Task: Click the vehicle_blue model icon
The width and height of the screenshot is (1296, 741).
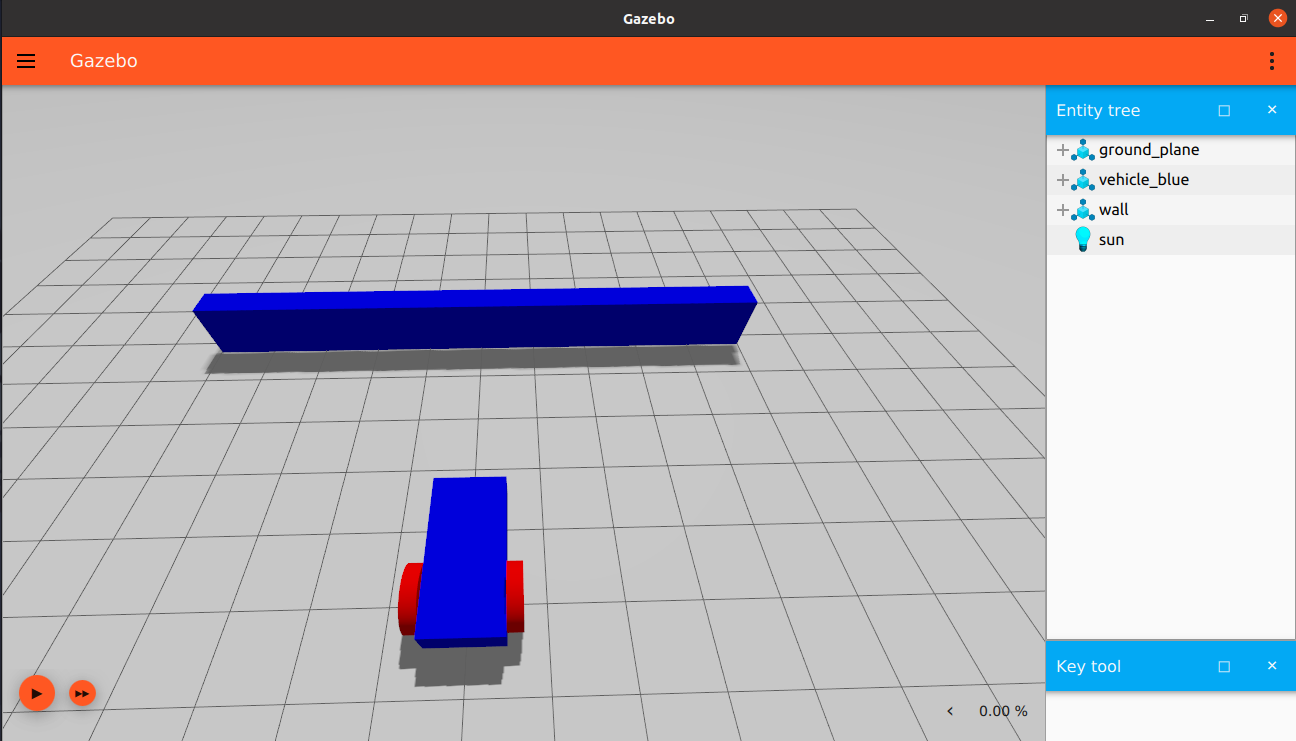Action: (x=1083, y=180)
